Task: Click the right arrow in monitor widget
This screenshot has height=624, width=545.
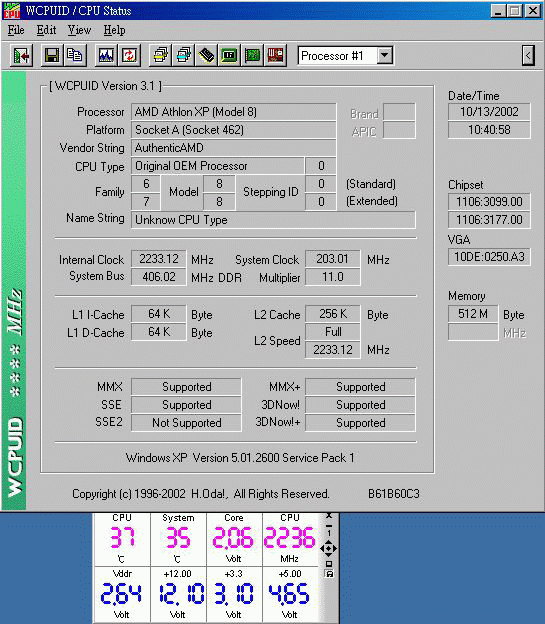Action: tap(334, 548)
